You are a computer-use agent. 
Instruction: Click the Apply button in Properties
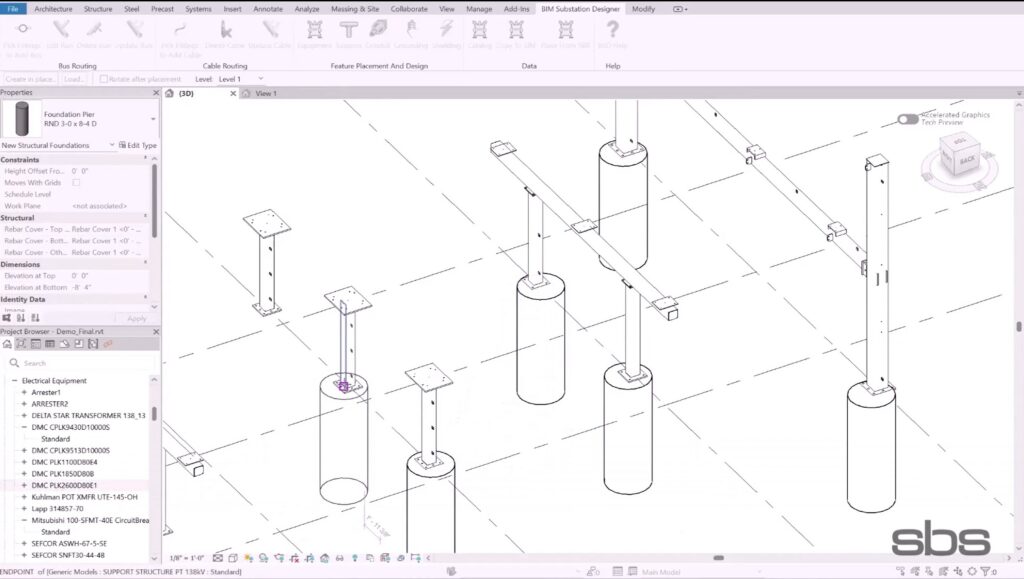pos(137,318)
